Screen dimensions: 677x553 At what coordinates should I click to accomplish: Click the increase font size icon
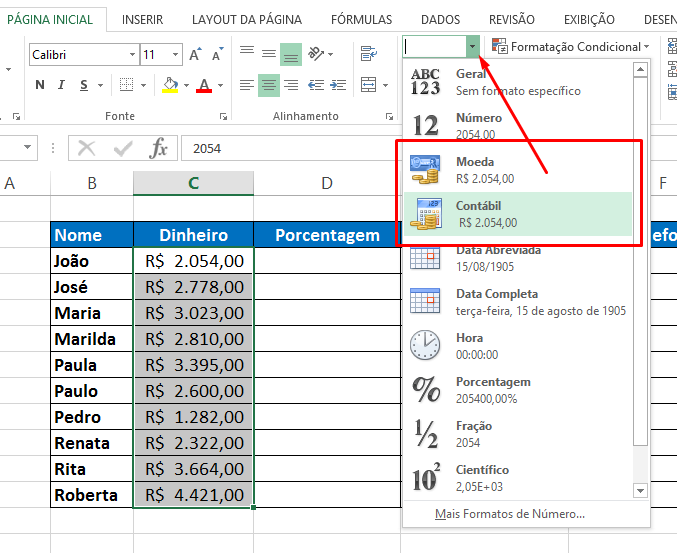(x=195, y=55)
